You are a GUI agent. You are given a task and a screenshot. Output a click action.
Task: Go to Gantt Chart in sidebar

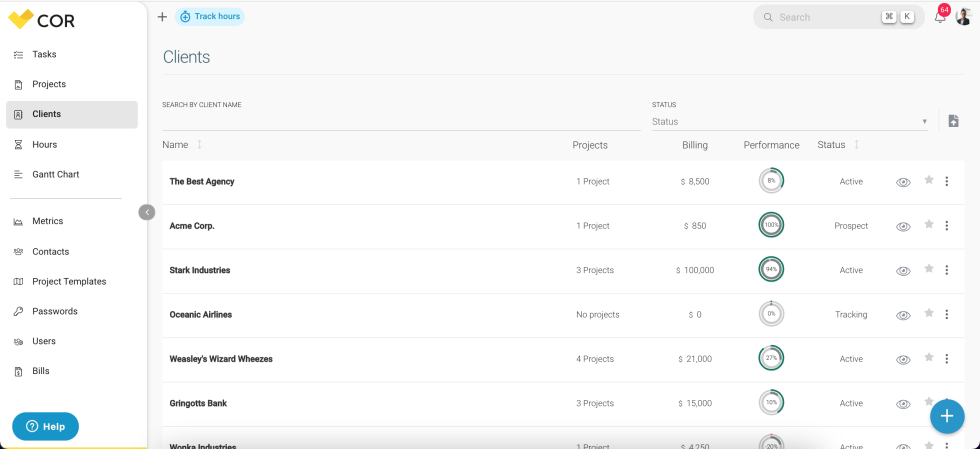pos(55,174)
